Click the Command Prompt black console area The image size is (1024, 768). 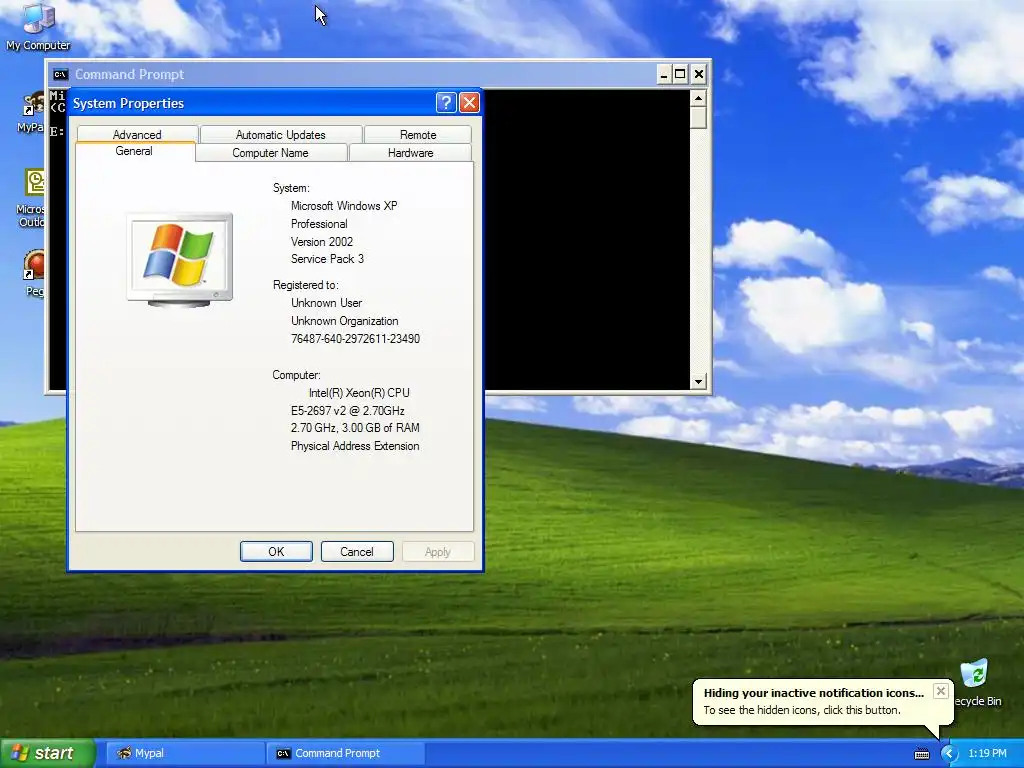586,240
